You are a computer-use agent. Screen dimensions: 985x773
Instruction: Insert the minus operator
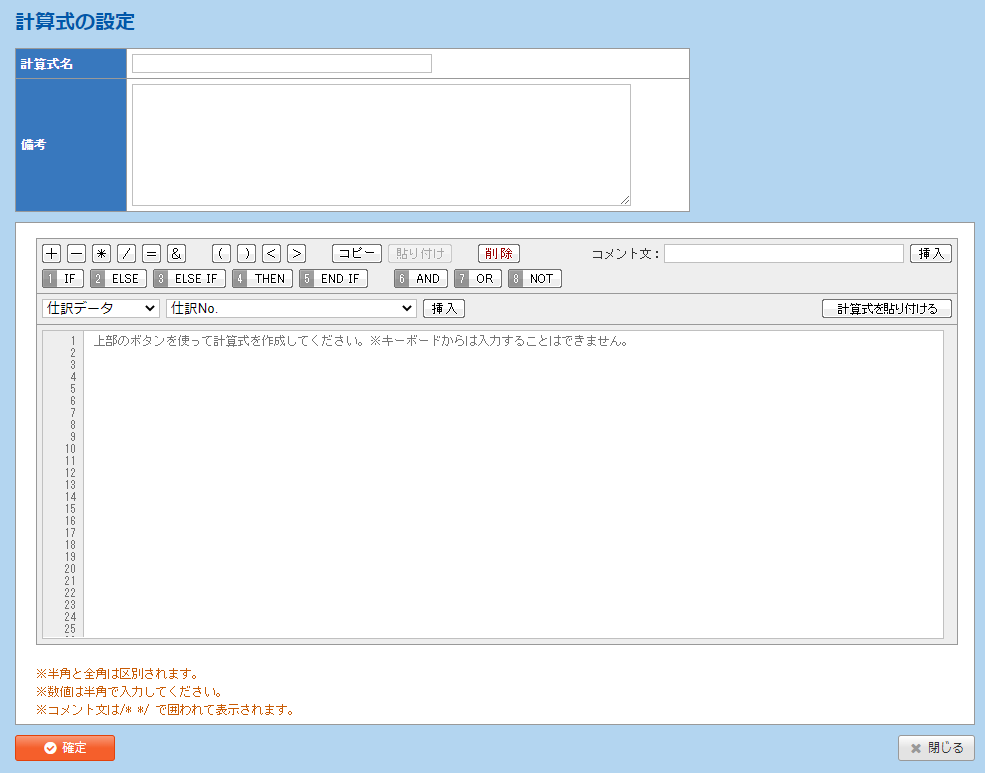click(77, 253)
